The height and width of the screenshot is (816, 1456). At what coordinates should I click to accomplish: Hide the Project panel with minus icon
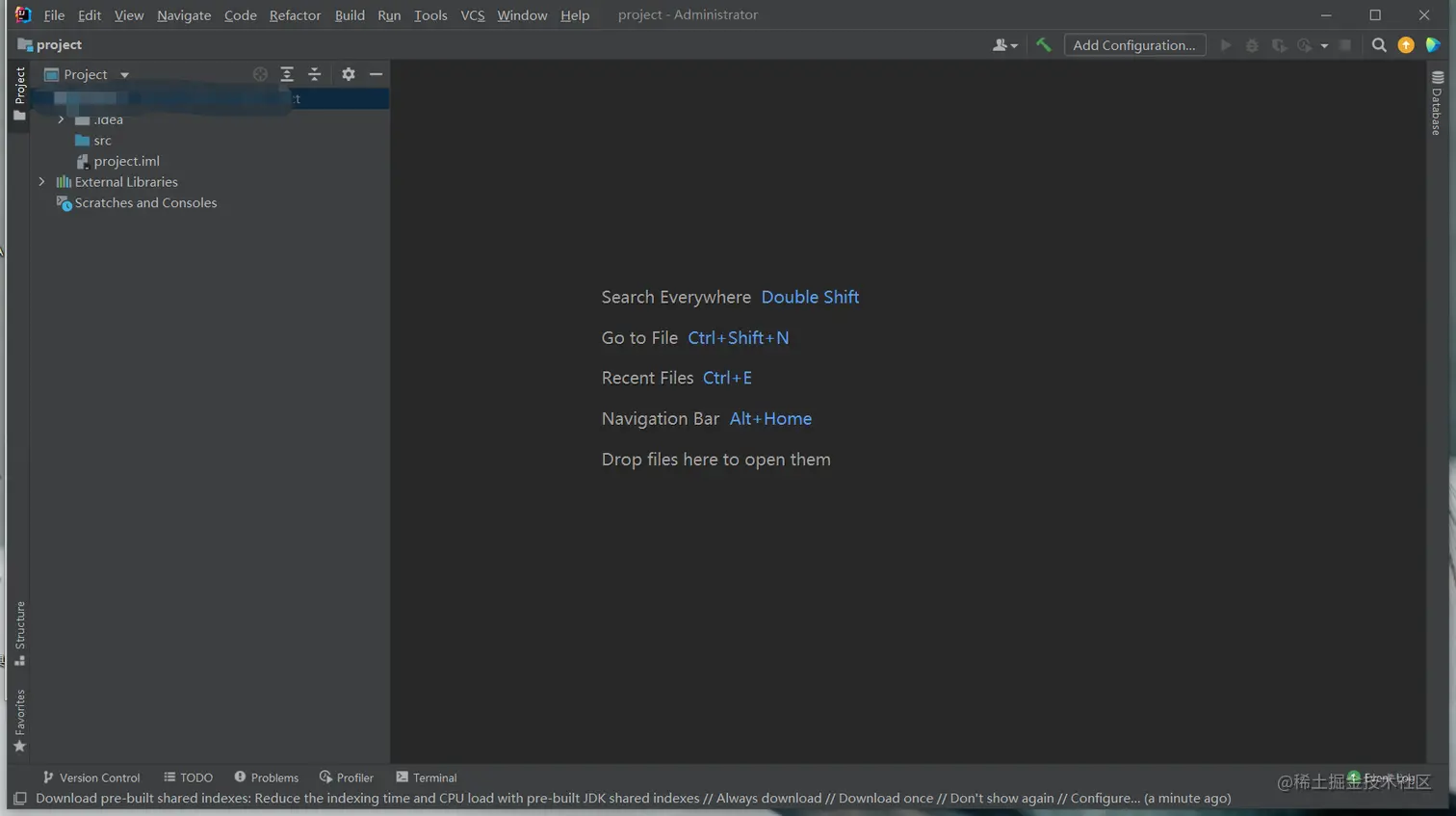tap(376, 74)
